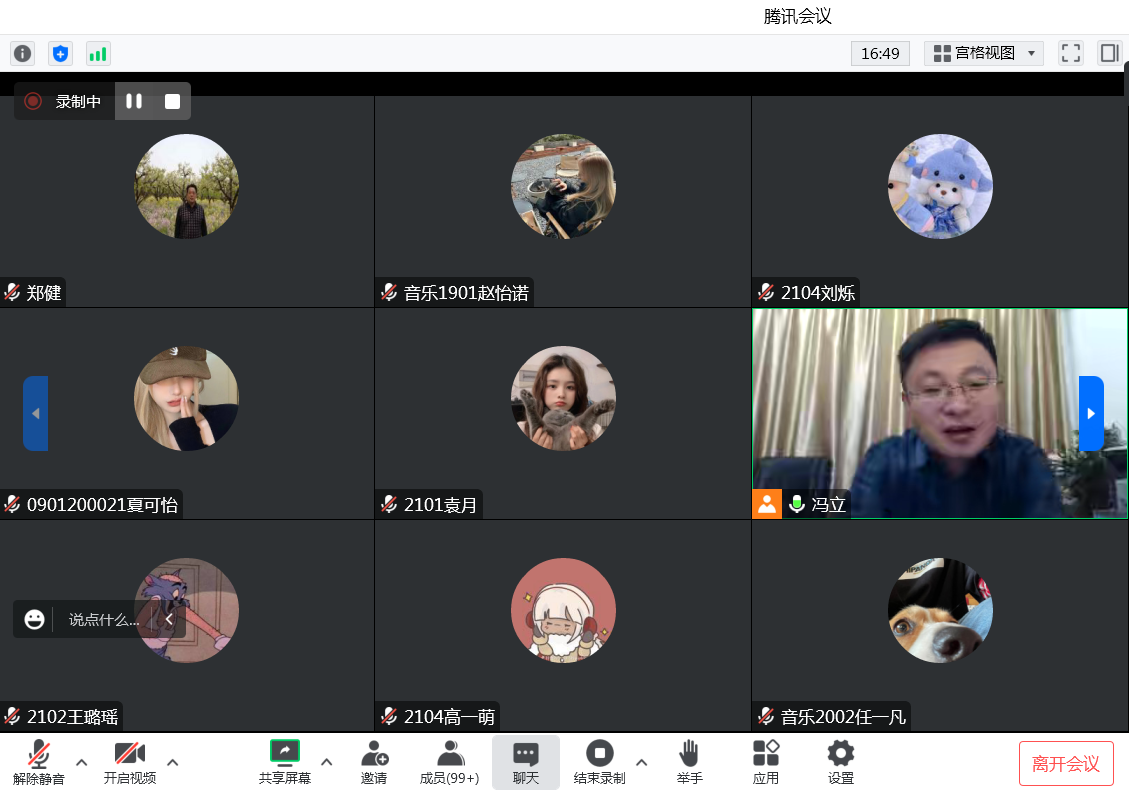This screenshot has height=793, width=1129.
Task: Check the green network signal icon
Action: [x=98, y=53]
